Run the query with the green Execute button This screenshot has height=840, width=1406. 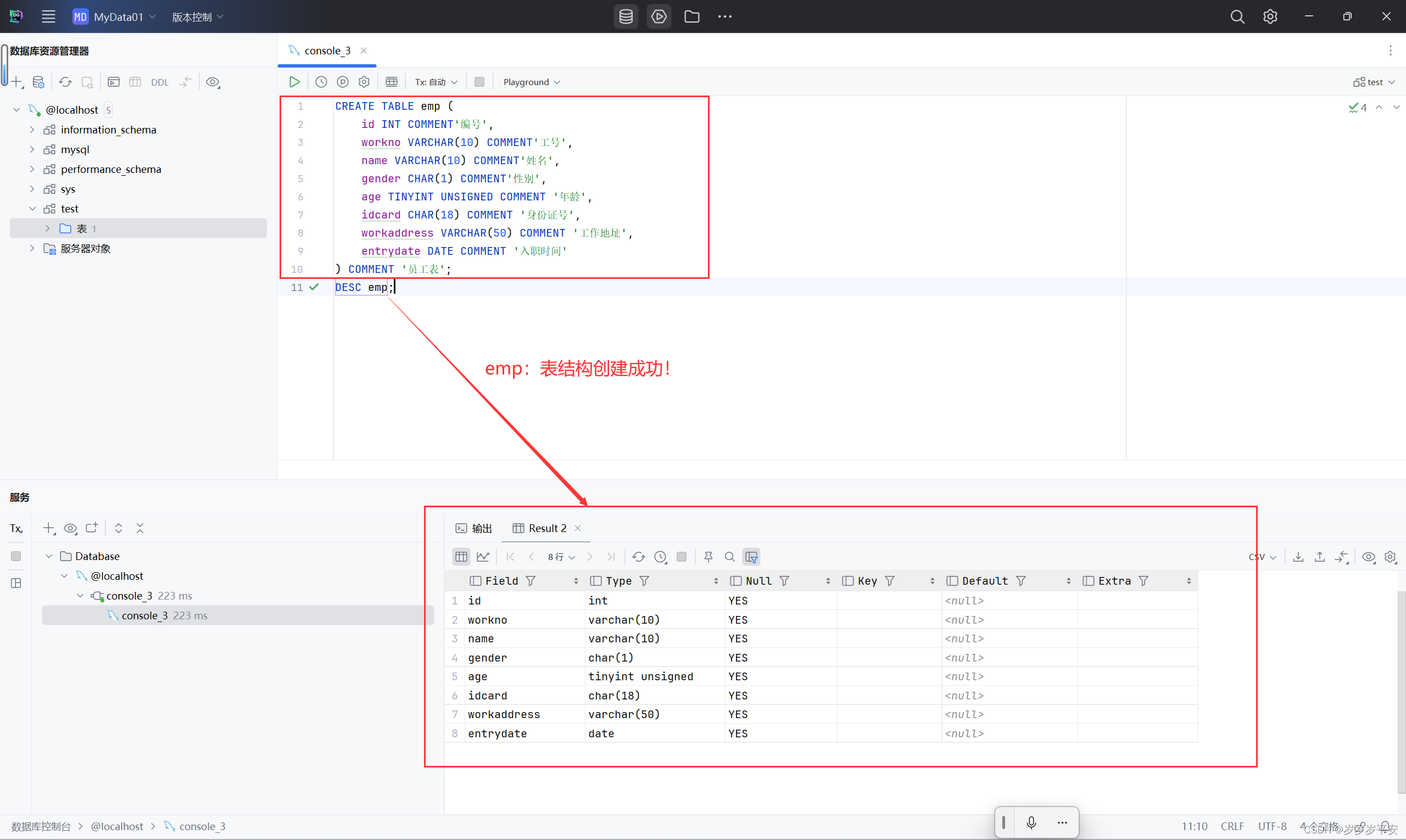coord(294,82)
